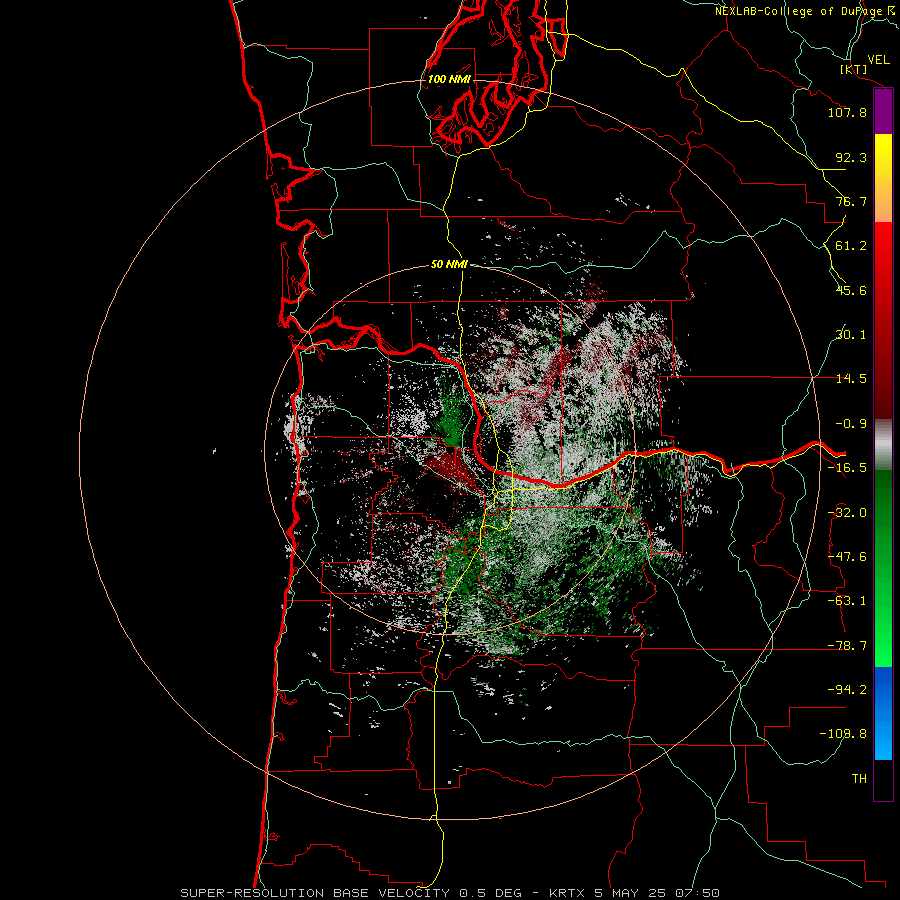Image resolution: width=900 pixels, height=900 pixels.
Task: Click the 30.1 legend value
Action: tap(851, 335)
